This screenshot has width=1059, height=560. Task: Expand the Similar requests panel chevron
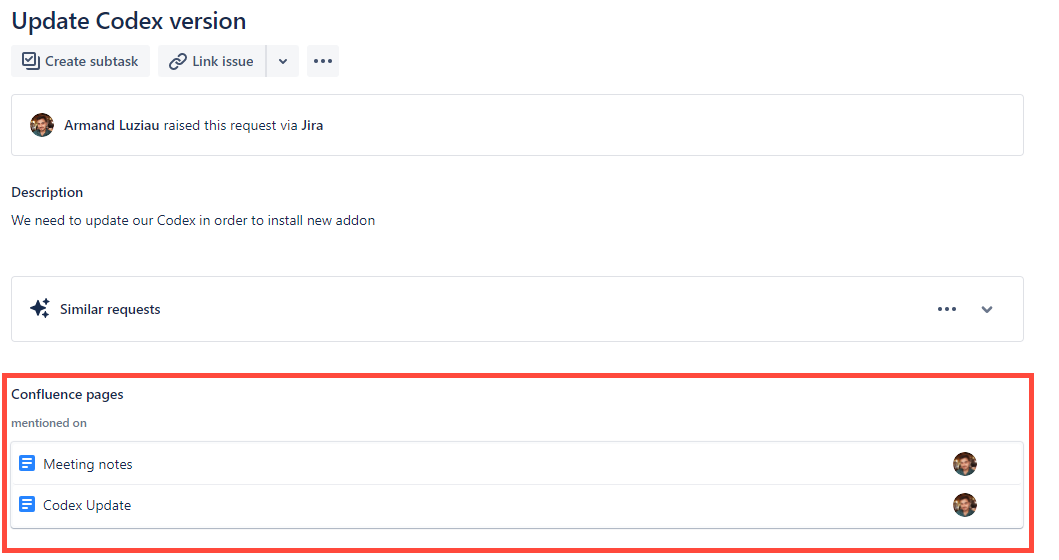click(987, 309)
